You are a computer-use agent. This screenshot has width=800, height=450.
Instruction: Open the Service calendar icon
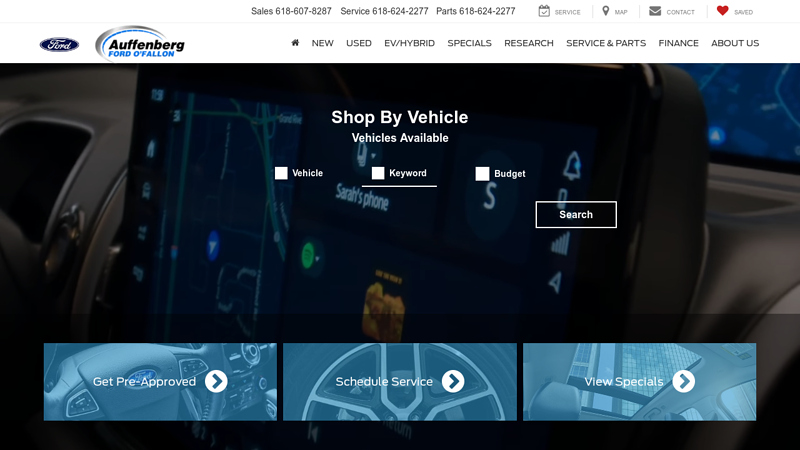click(x=544, y=11)
